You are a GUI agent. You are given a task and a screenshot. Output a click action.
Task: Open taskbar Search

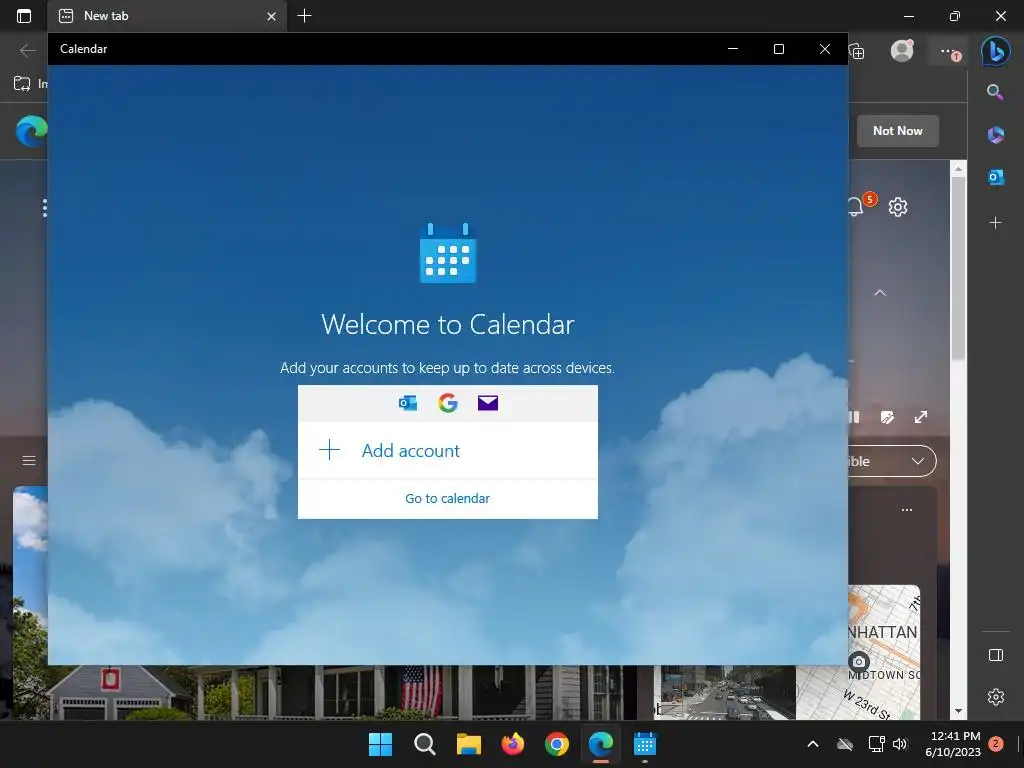424,744
